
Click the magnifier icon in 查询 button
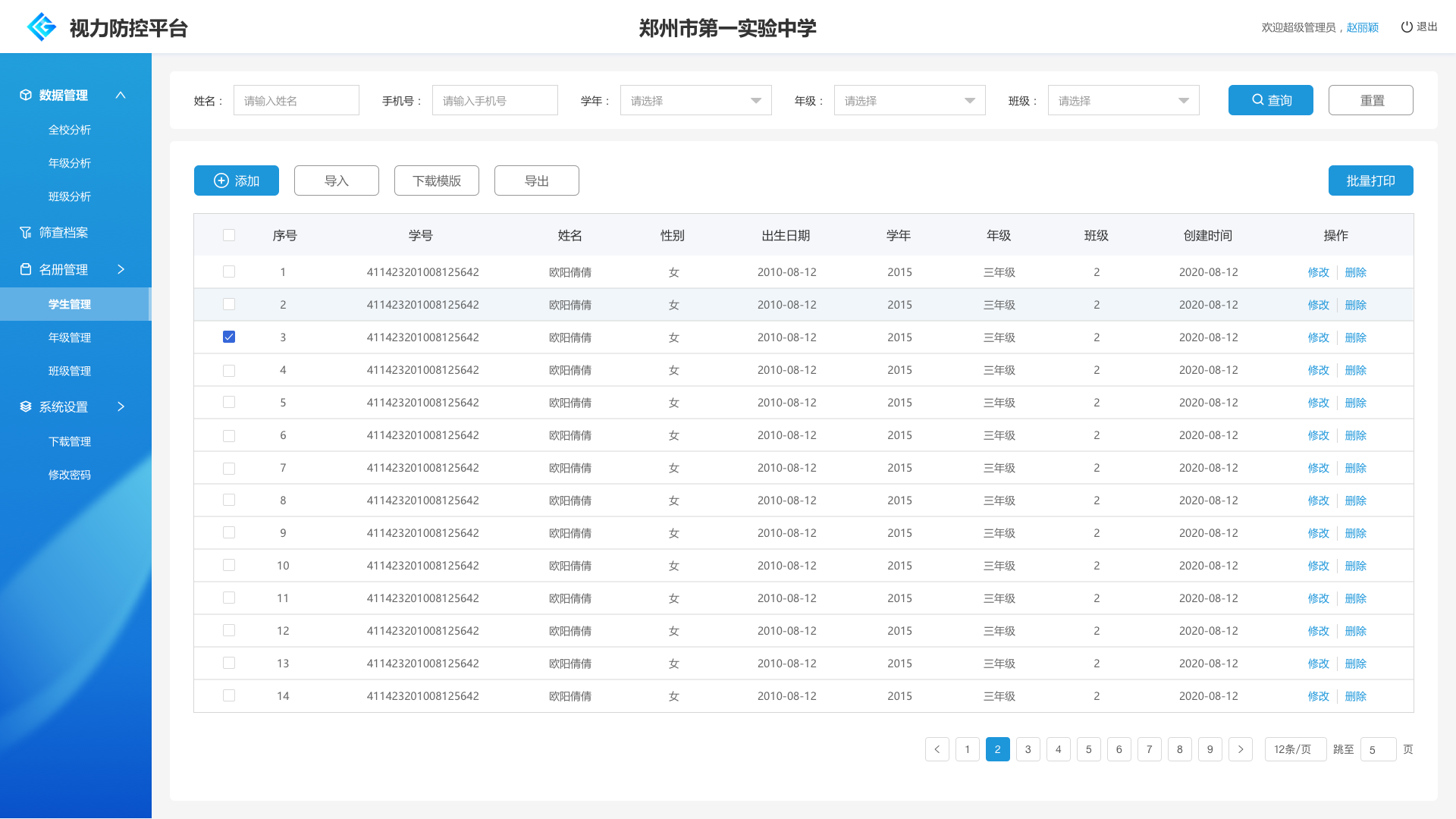(x=1258, y=100)
